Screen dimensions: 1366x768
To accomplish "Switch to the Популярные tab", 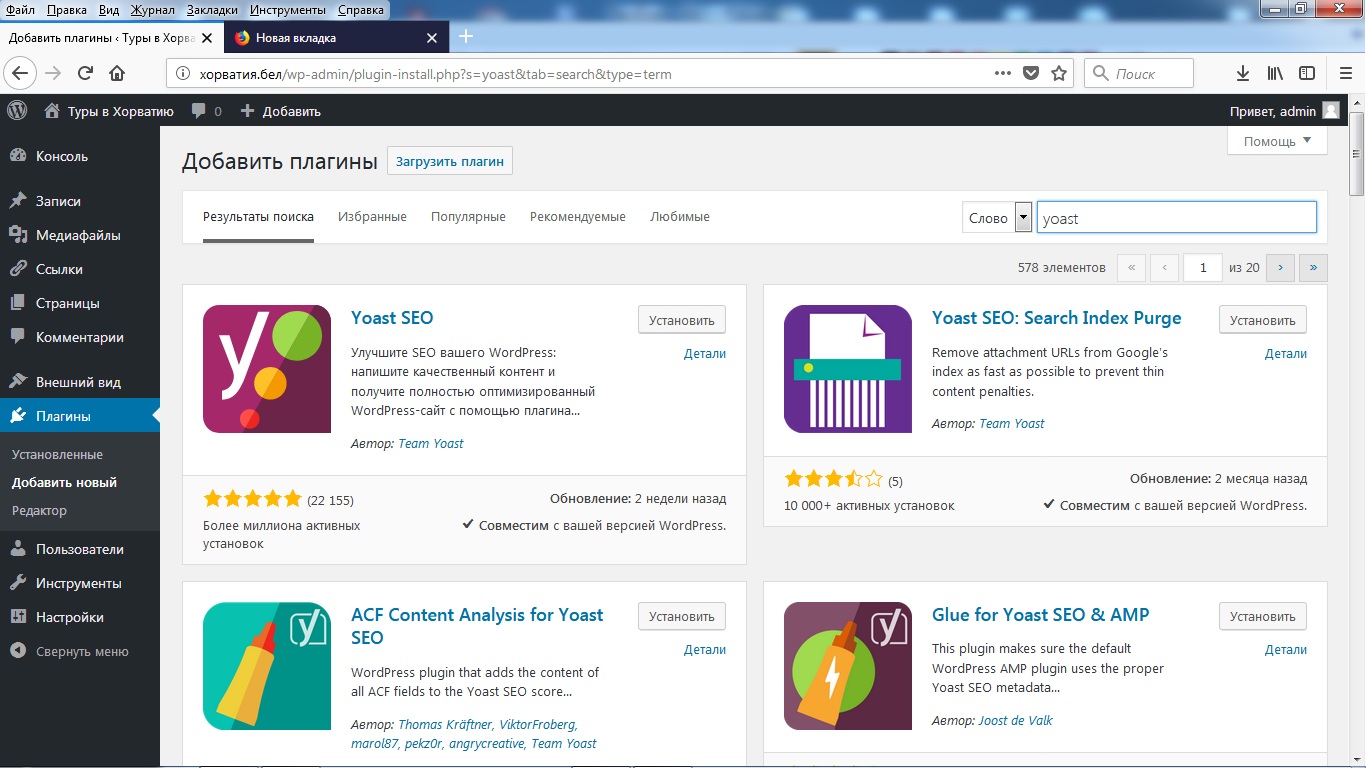I will point(468,216).
